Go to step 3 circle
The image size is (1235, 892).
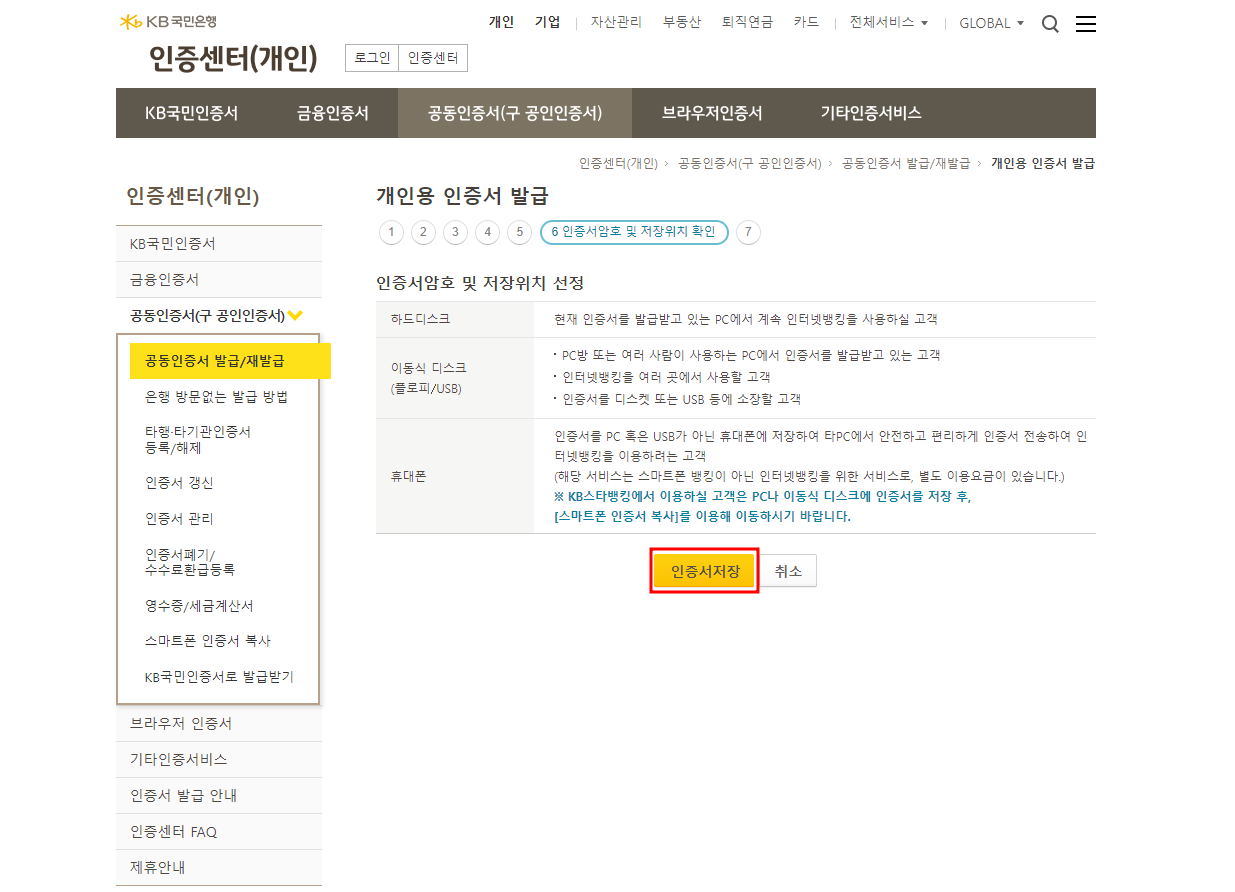click(x=455, y=233)
